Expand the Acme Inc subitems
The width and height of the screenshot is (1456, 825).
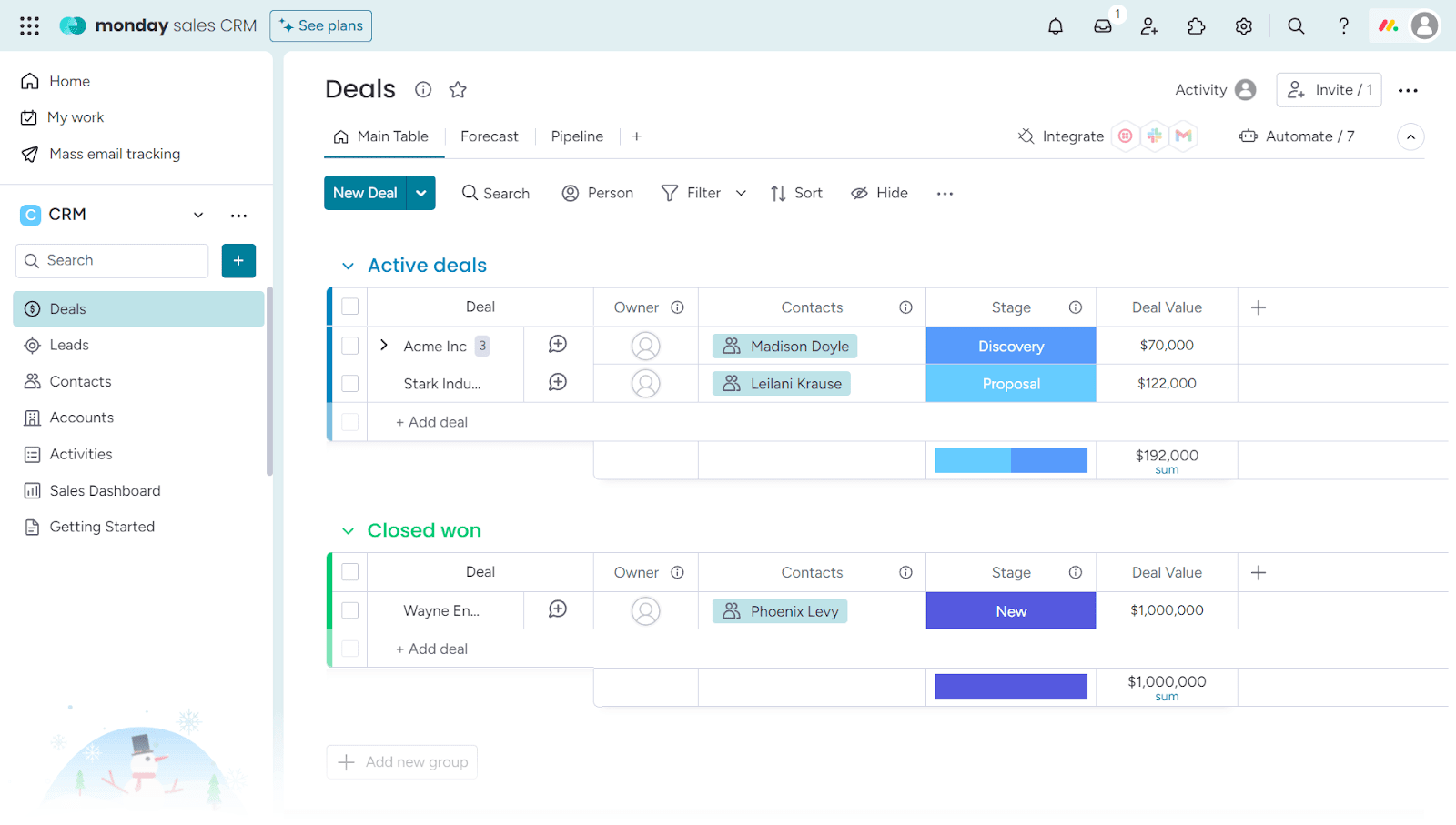(x=383, y=346)
